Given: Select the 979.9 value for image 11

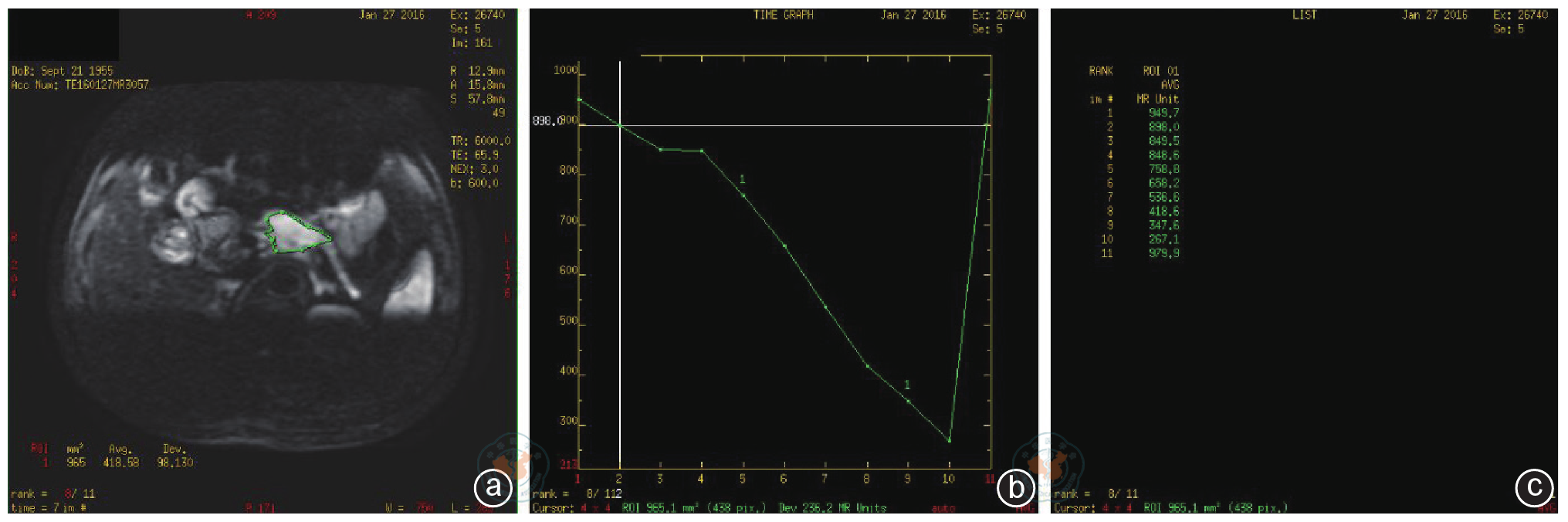Looking at the screenshot, I should pyautogui.click(x=1163, y=253).
